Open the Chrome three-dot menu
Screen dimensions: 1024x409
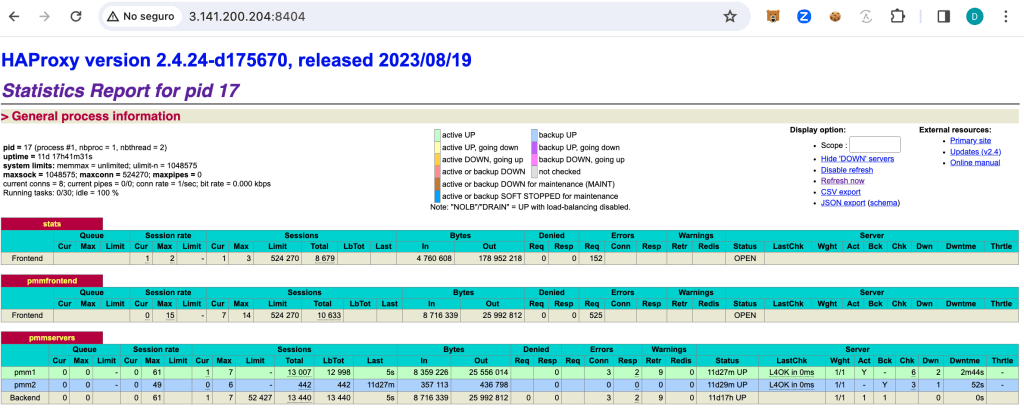tap(1006, 17)
